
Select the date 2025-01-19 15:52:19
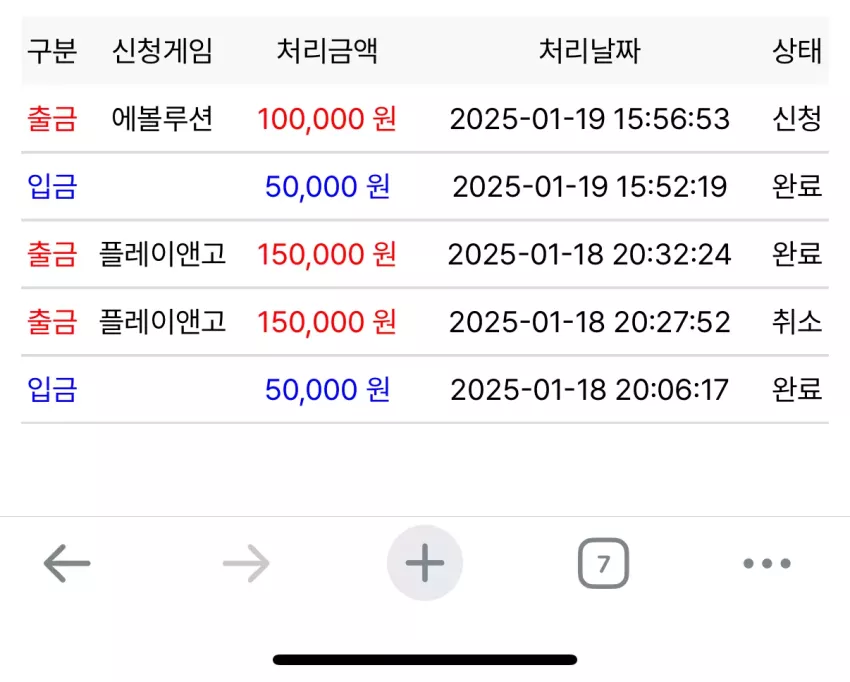click(x=590, y=186)
